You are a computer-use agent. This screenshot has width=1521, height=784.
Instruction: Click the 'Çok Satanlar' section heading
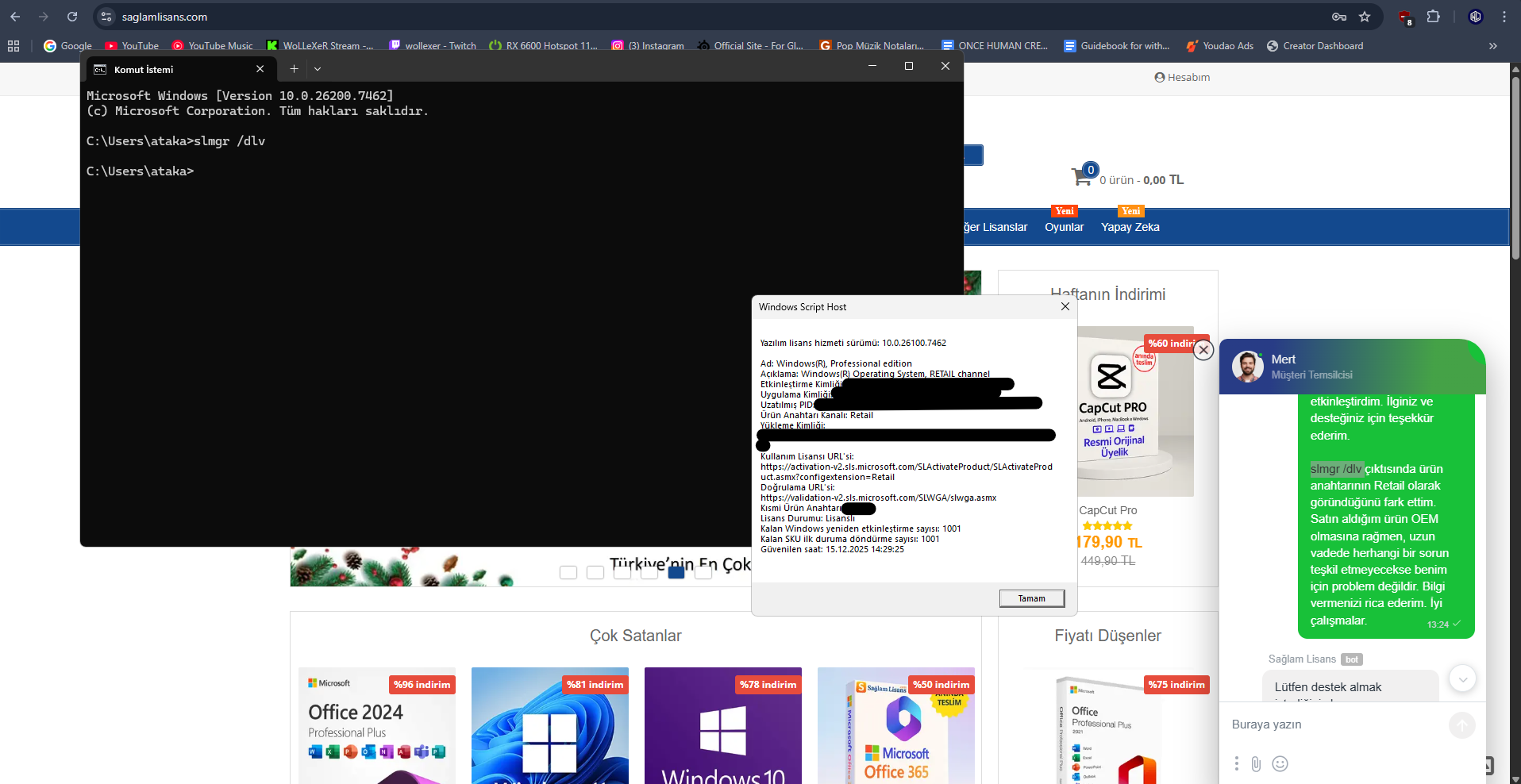click(x=635, y=636)
